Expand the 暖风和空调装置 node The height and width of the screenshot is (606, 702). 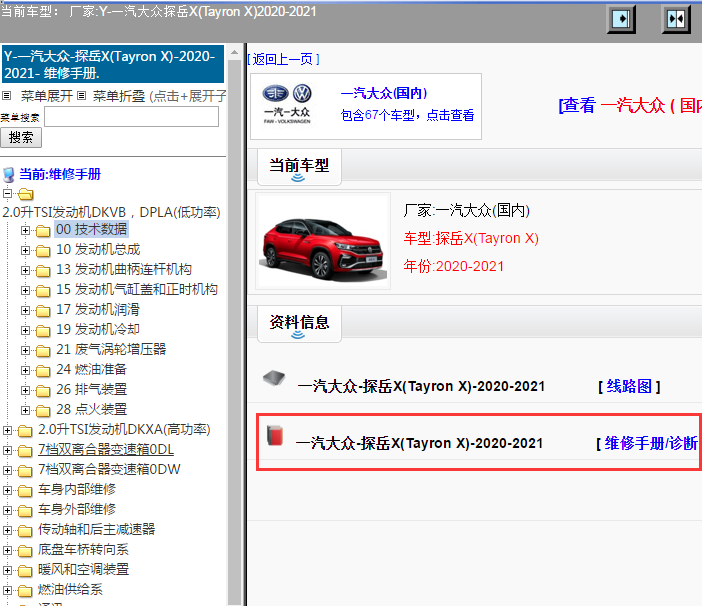click(7, 570)
